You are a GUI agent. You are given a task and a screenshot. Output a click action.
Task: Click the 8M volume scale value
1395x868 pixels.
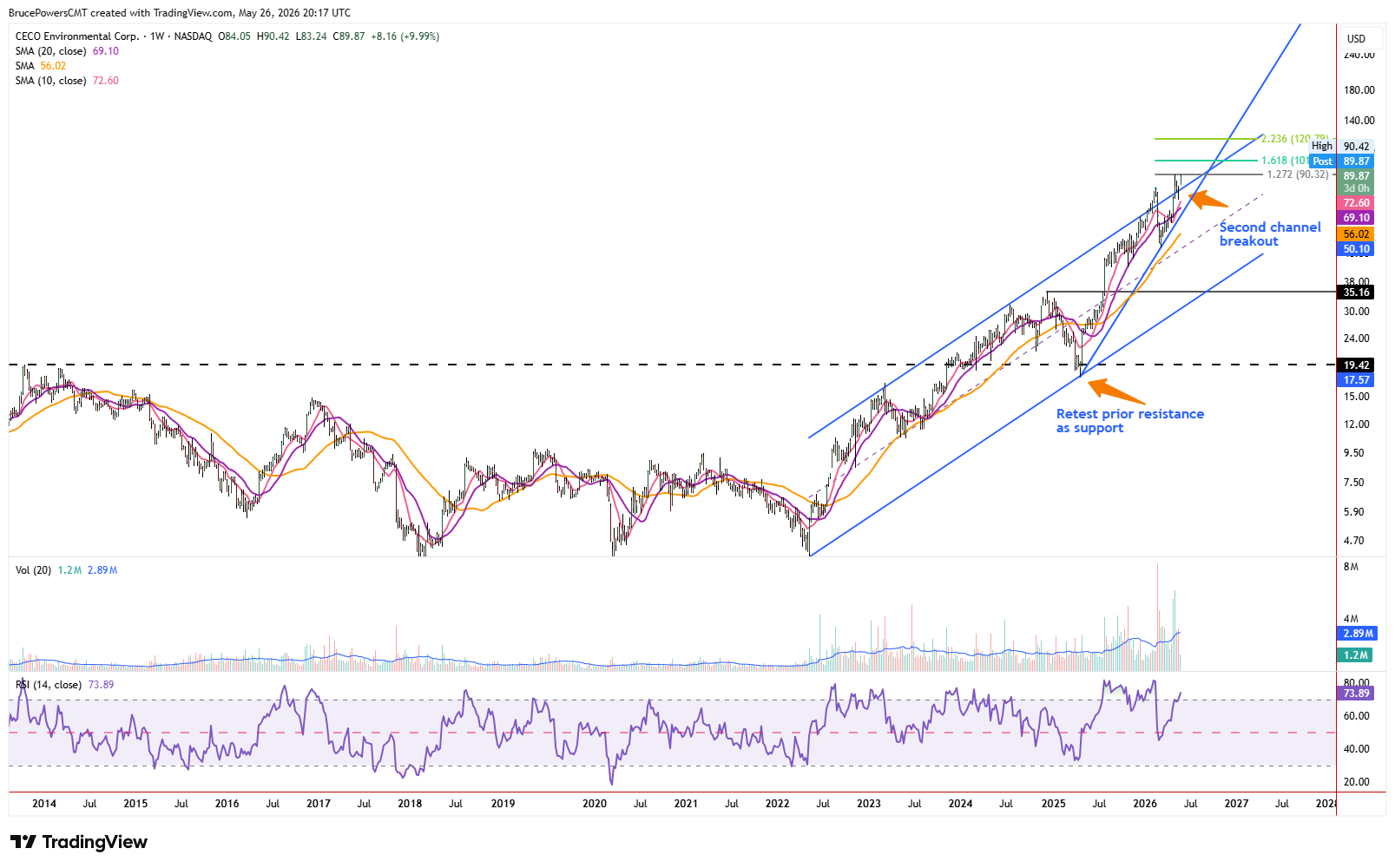(x=1351, y=567)
